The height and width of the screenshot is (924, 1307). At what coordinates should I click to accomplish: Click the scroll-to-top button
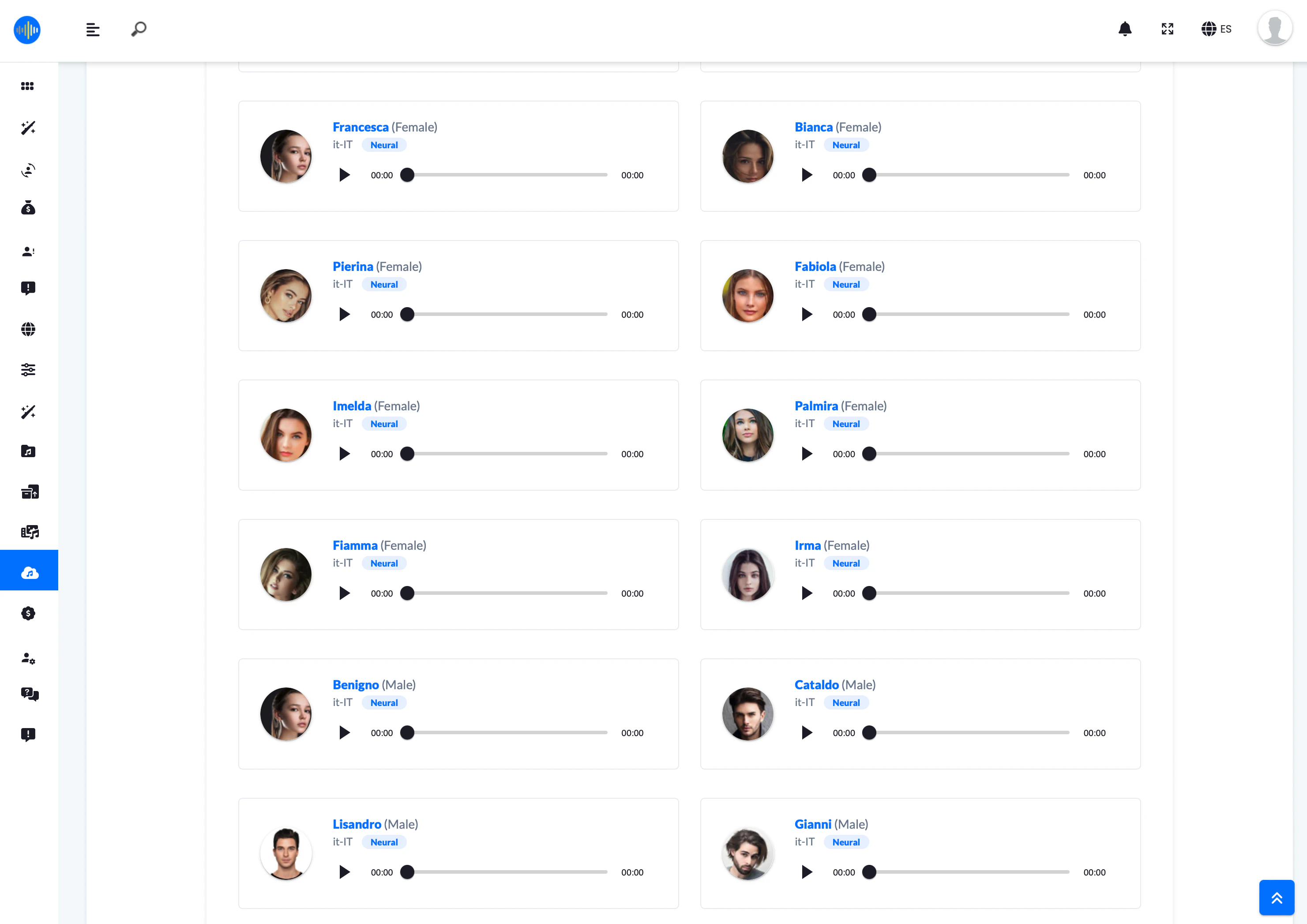click(1276, 898)
